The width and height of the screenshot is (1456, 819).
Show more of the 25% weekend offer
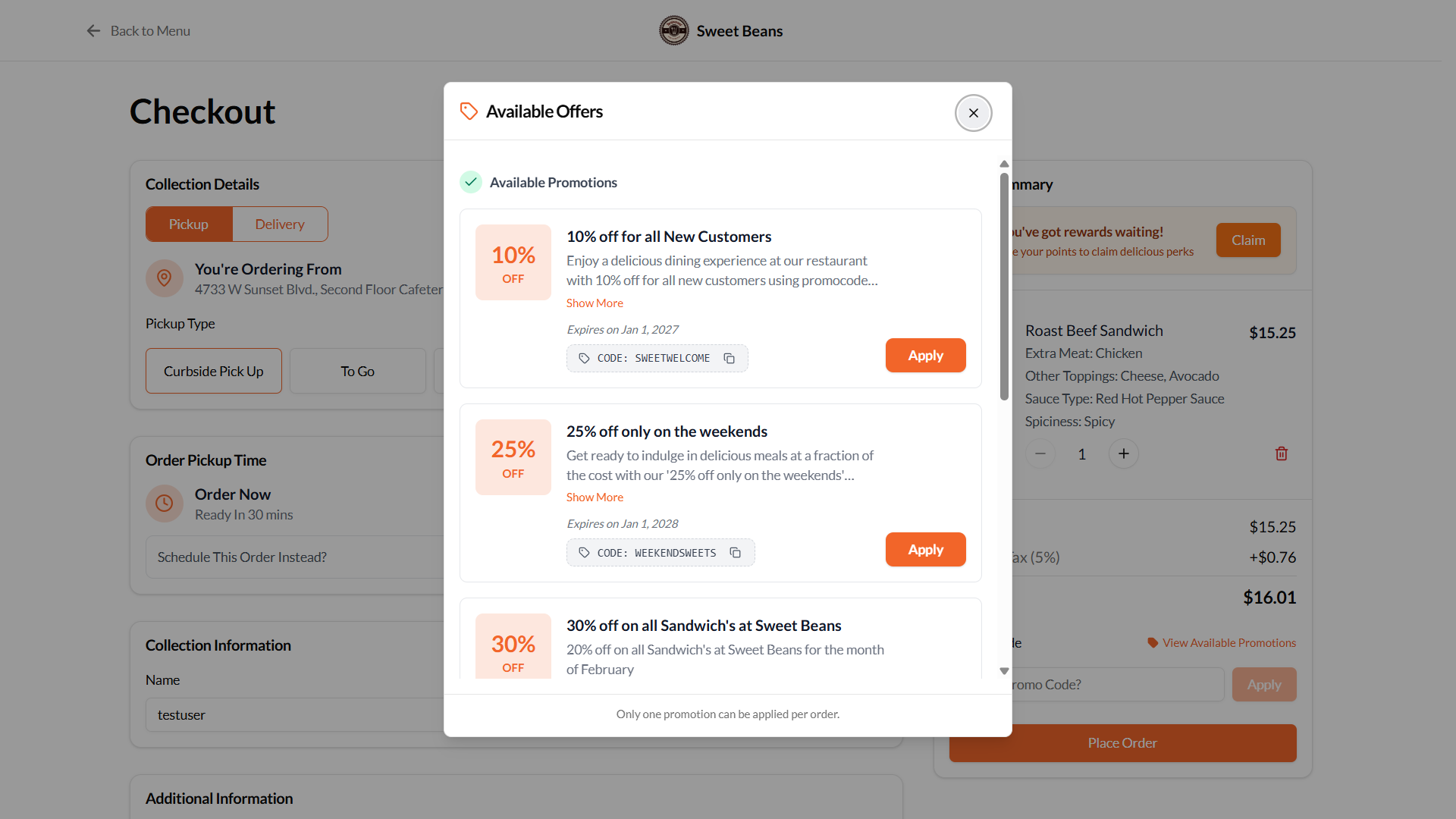(x=595, y=497)
